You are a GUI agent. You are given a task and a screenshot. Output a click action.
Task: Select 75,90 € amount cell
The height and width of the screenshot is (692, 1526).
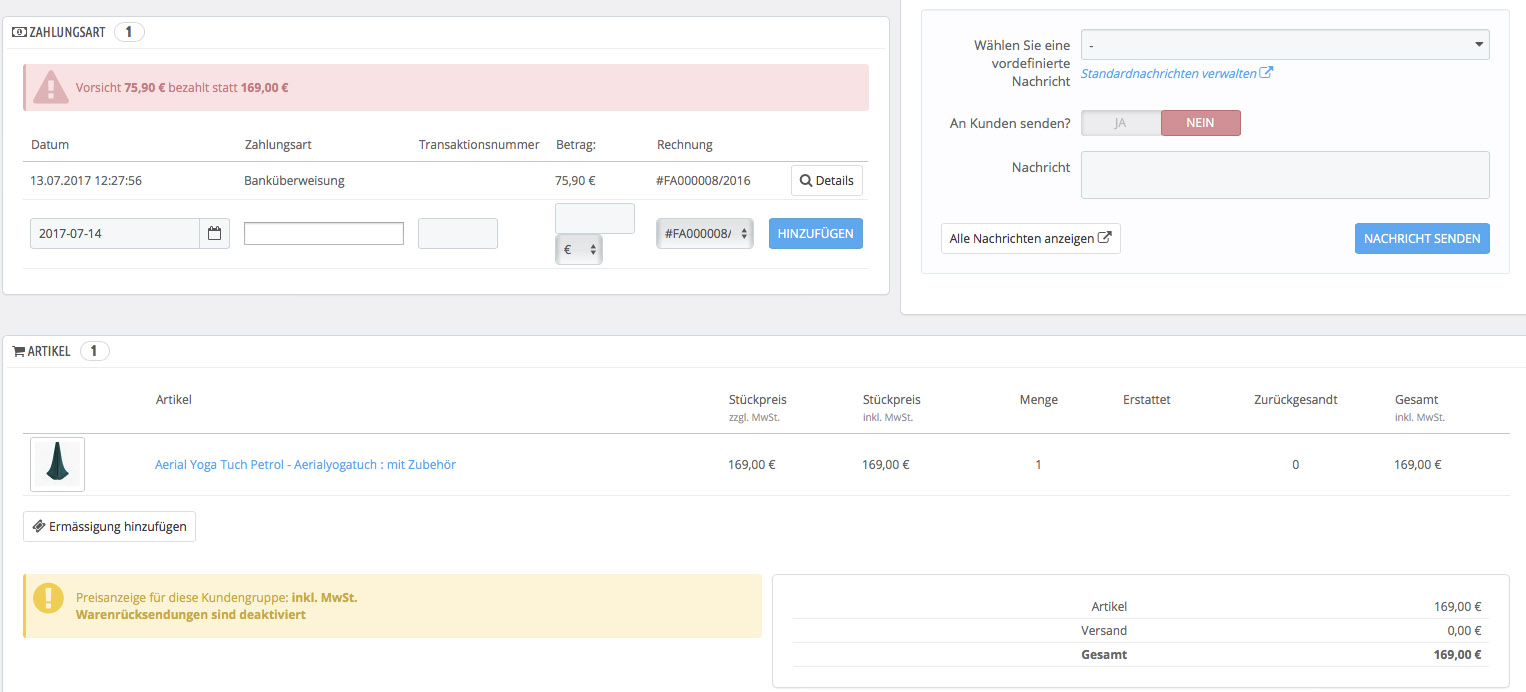tap(575, 181)
